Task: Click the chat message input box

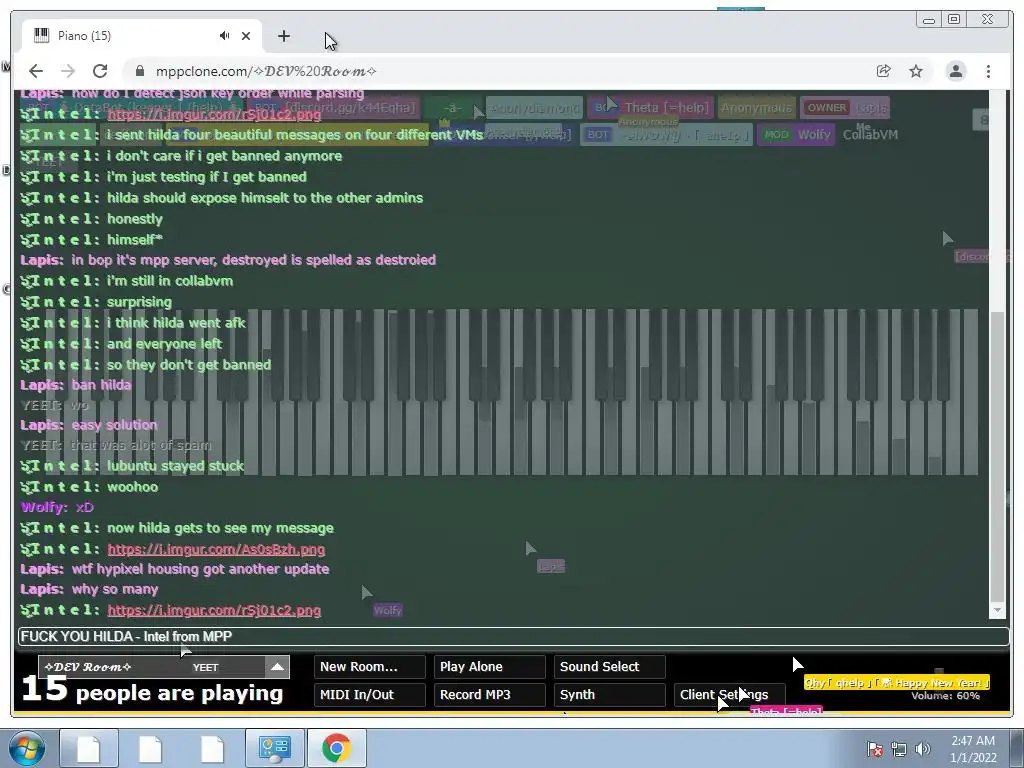Action: point(513,636)
